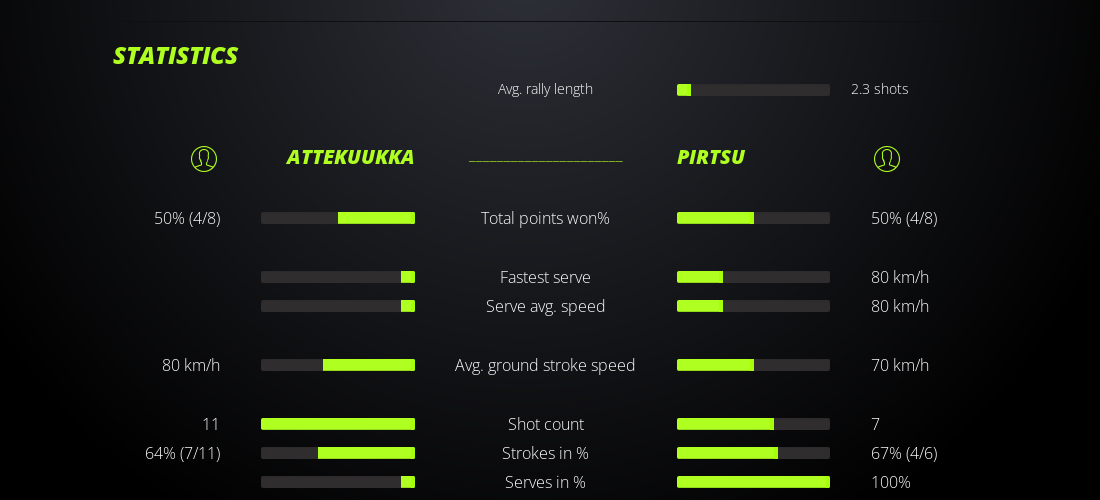
Task: Click the STATISTICS heading
Action: point(175,56)
